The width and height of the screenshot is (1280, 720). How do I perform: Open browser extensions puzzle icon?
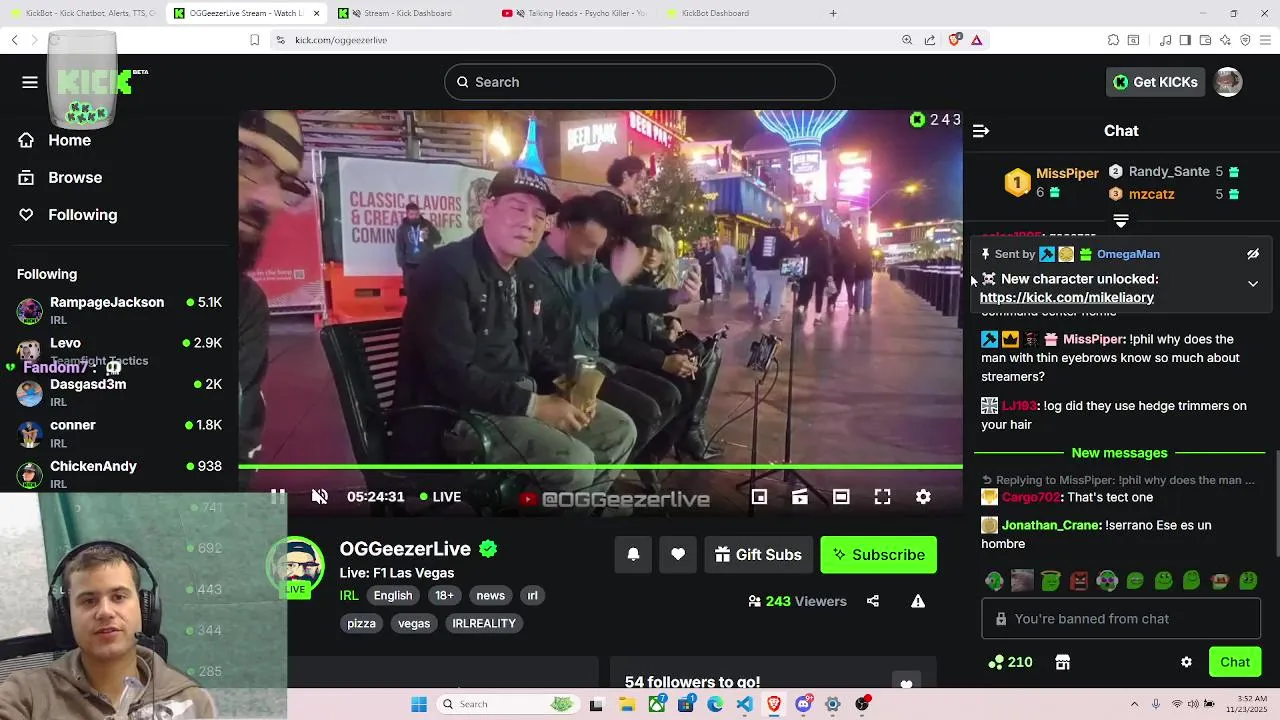[x=1113, y=40]
